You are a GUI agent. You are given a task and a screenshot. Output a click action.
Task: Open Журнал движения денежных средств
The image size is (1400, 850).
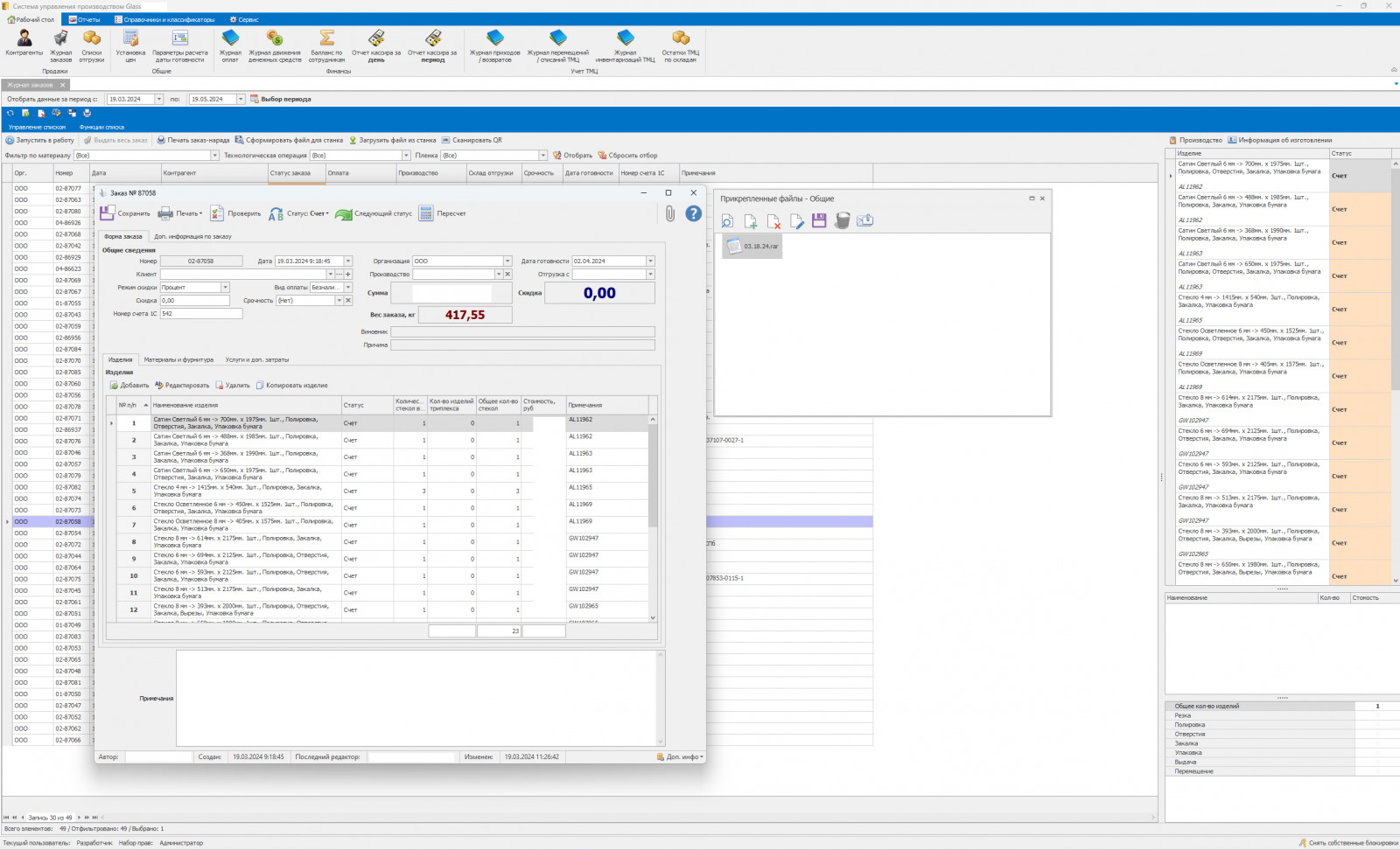275,45
